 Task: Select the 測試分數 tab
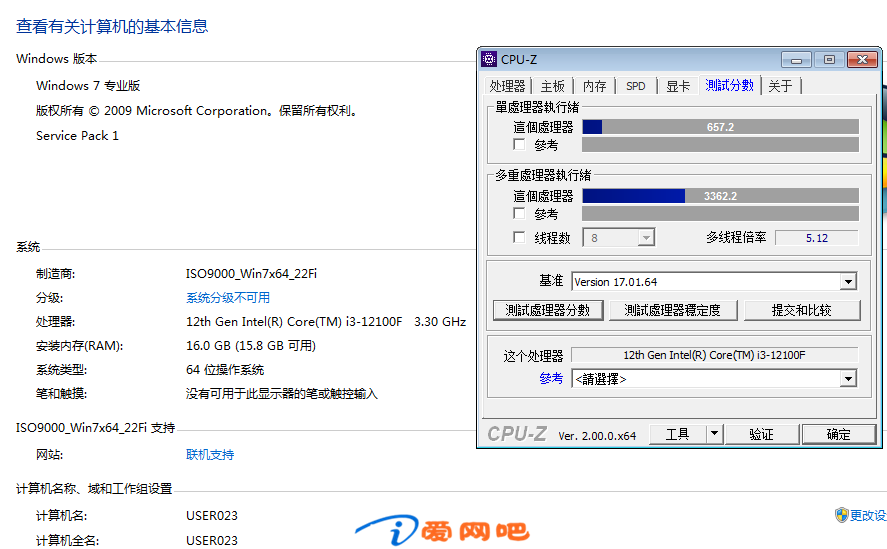730,85
